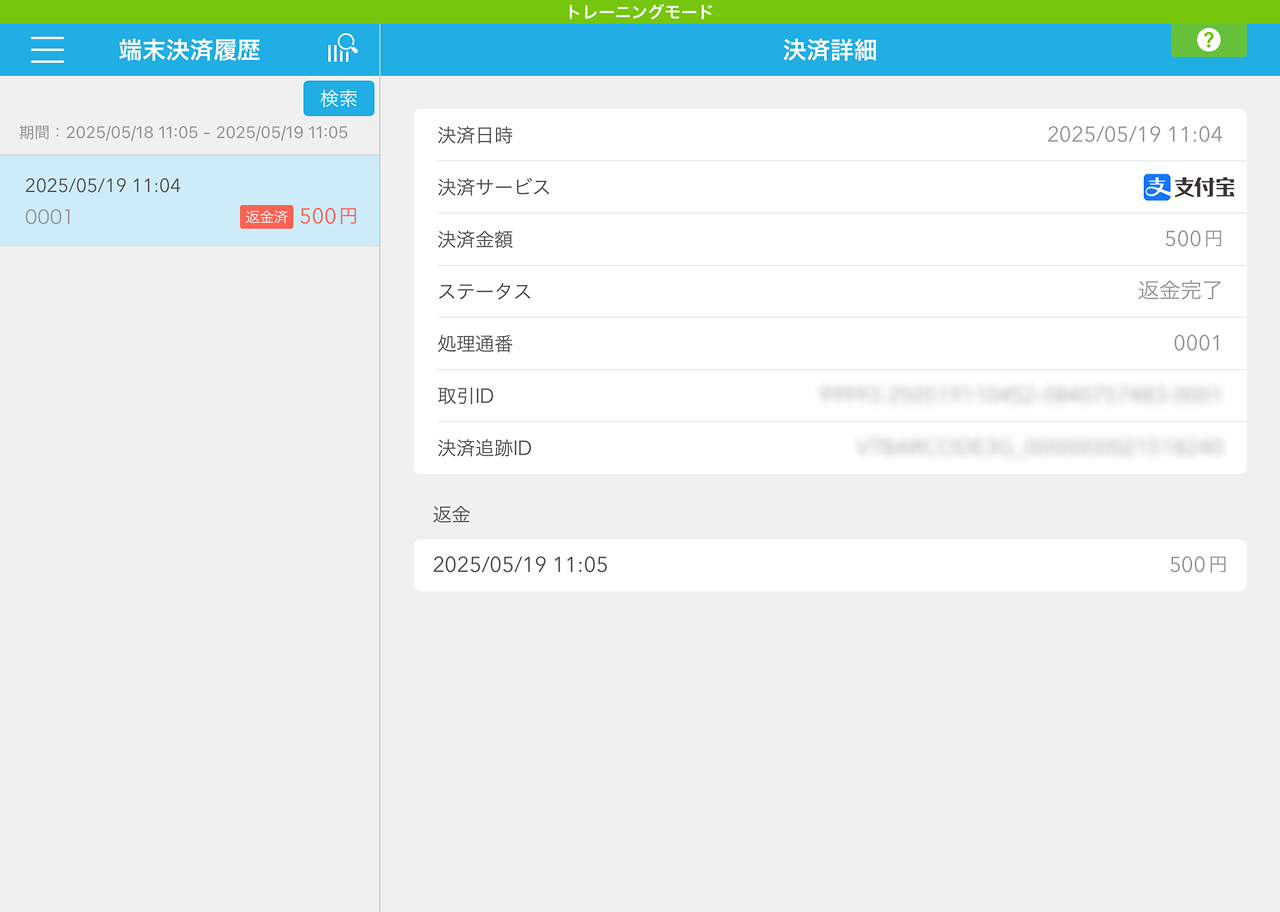The image size is (1280, 912).
Task: Click the 決済金額 500円 row
Action: [829, 239]
